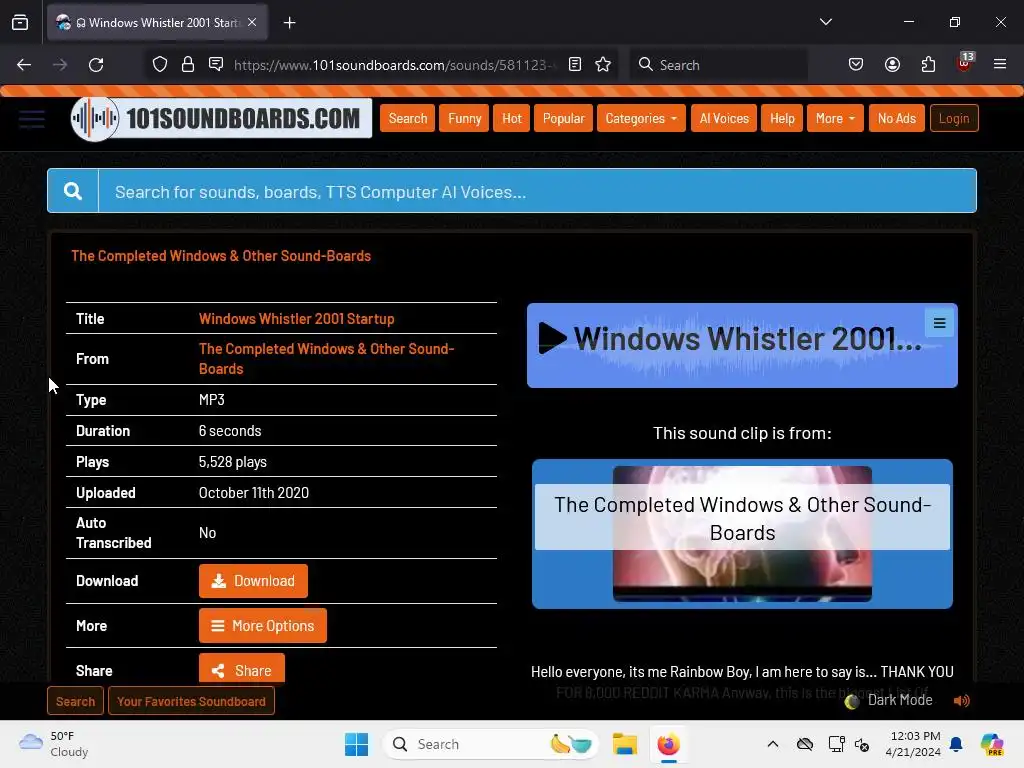Focus the browser URL address bar

394,65
